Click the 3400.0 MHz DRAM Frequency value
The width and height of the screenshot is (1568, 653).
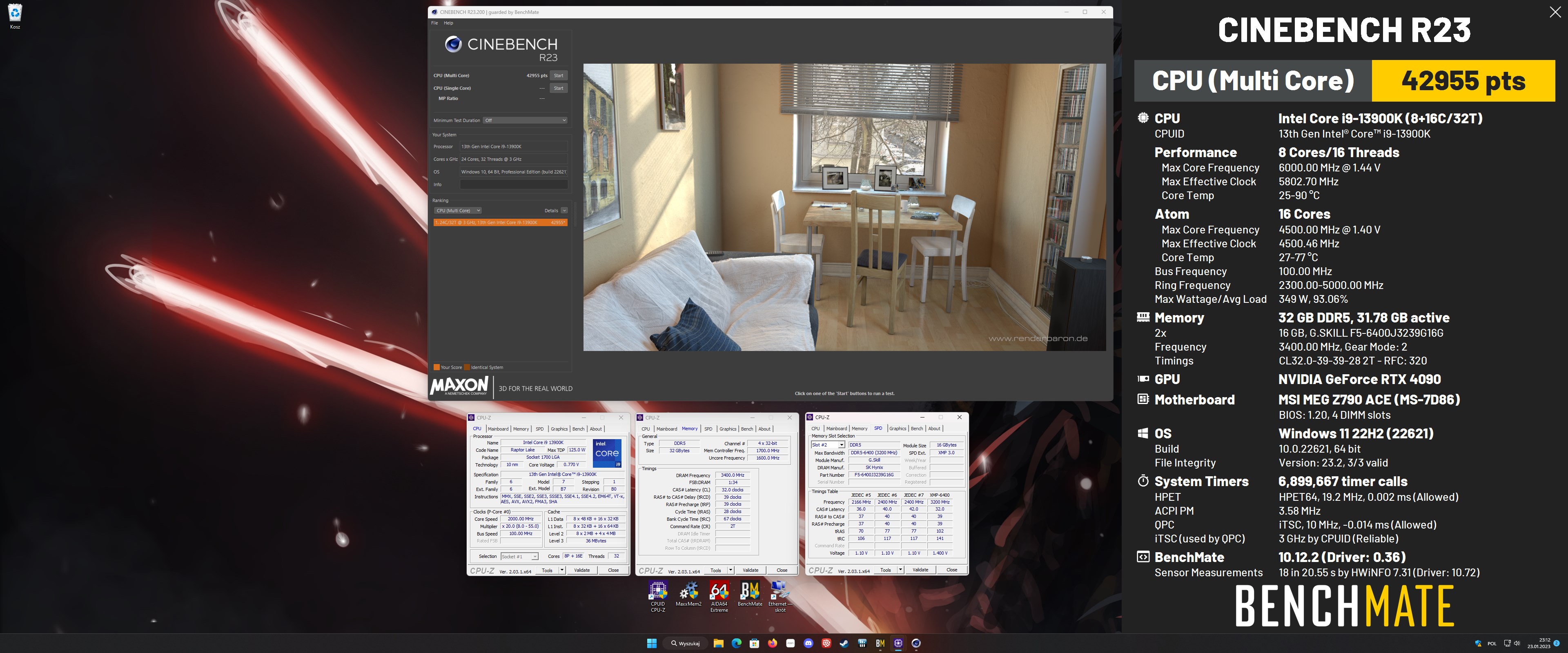point(732,475)
